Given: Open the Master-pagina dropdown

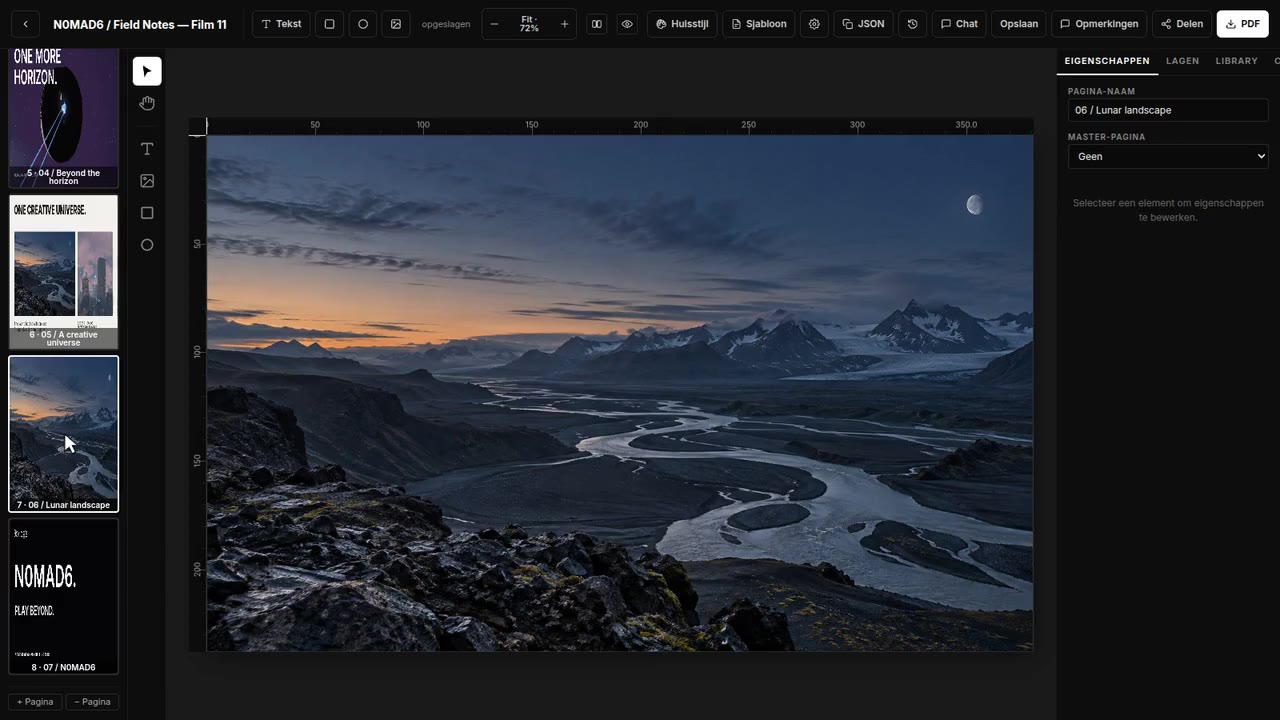Looking at the screenshot, I should (1168, 156).
